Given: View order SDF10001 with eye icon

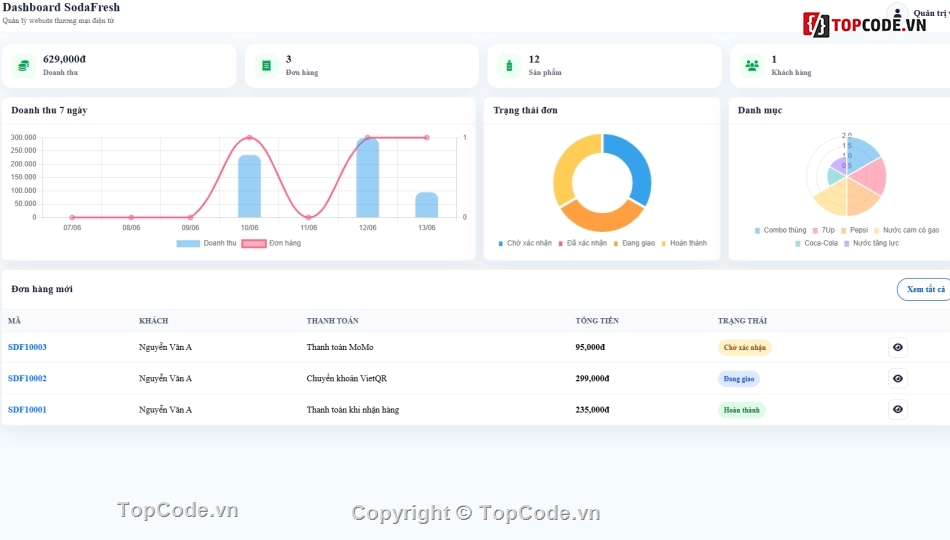Looking at the screenshot, I should pyautogui.click(x=898, y=410).
